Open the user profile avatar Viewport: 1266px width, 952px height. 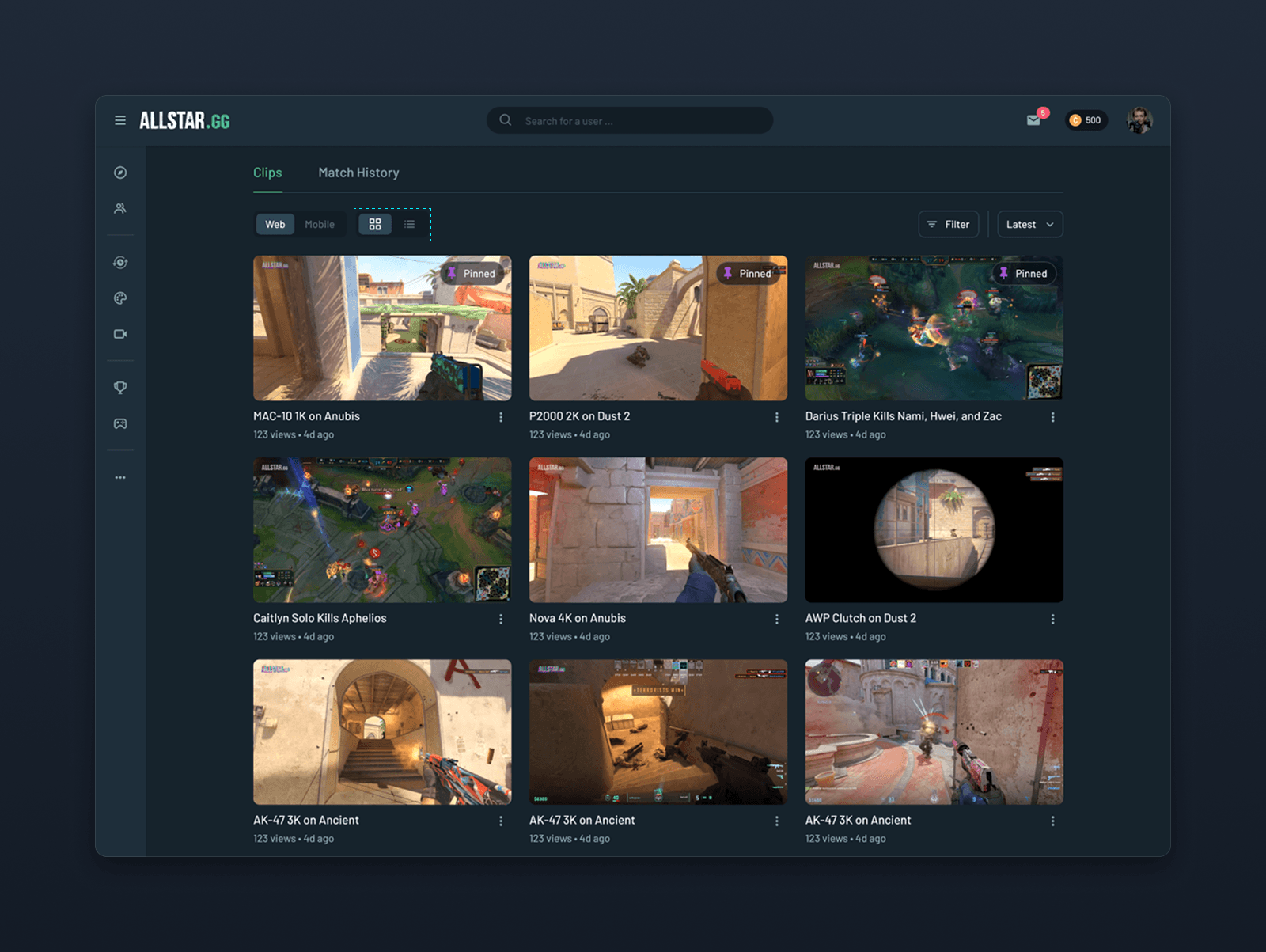point(1139,120)
